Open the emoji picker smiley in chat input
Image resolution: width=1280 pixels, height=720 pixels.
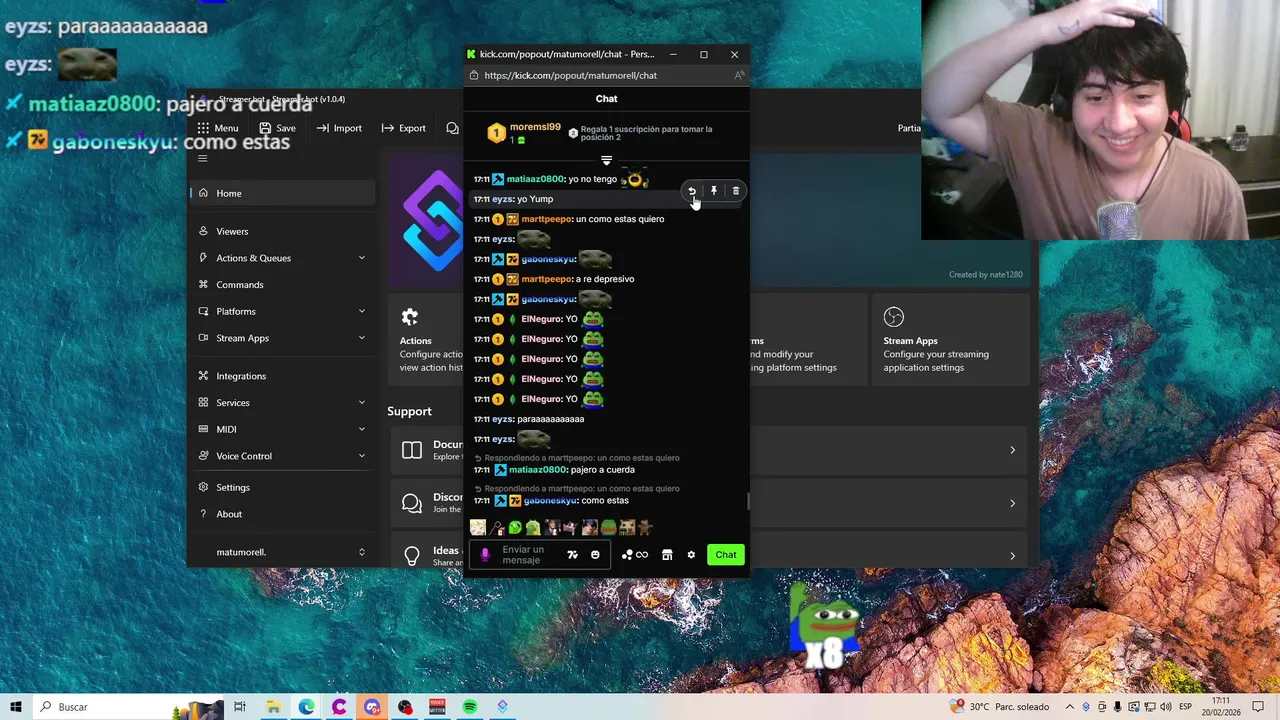coord(595,555)
